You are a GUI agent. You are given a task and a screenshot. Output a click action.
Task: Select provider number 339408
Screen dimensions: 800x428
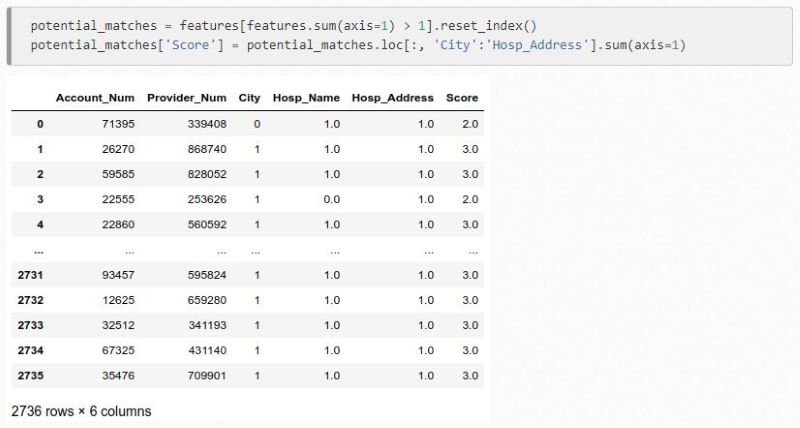[x=207, y=124]
